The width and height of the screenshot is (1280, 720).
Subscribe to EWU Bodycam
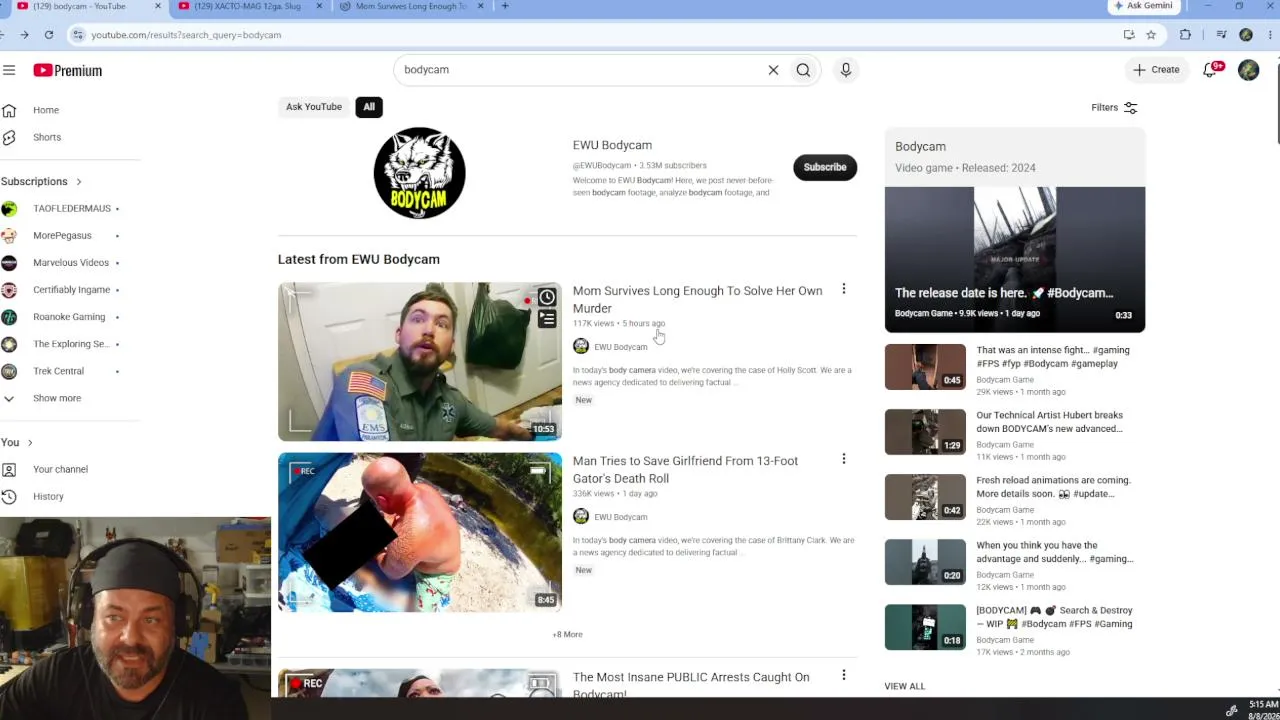click(x=825, y=167)
